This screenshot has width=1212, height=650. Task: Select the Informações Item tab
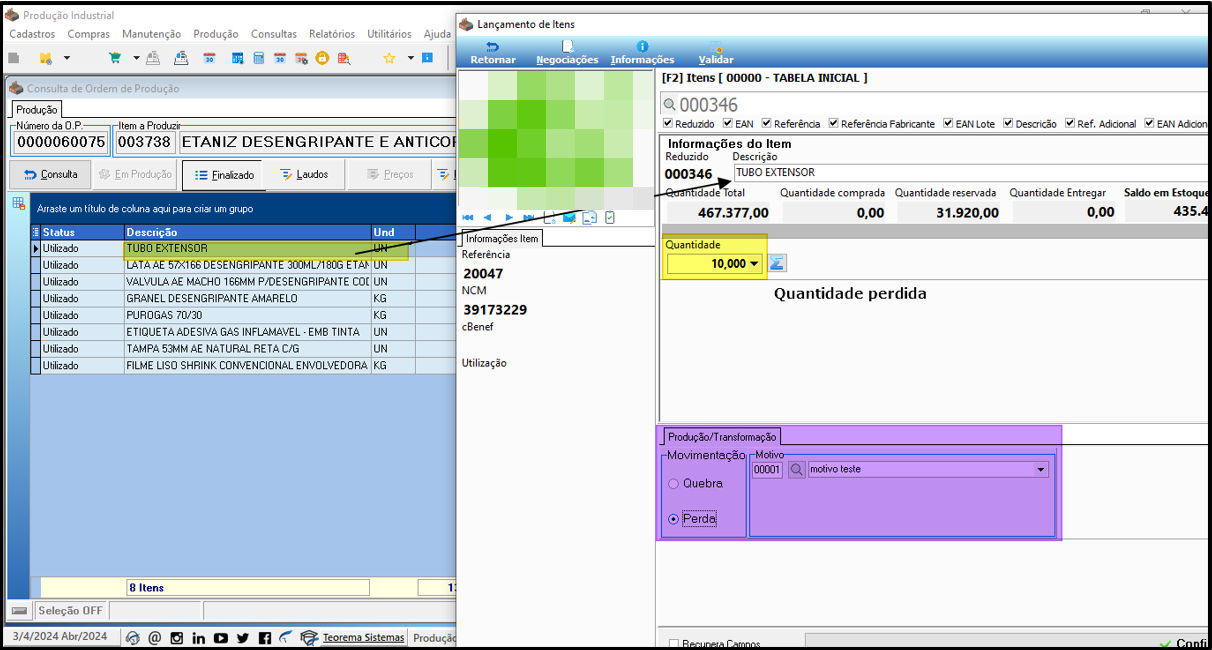point(502,238)
